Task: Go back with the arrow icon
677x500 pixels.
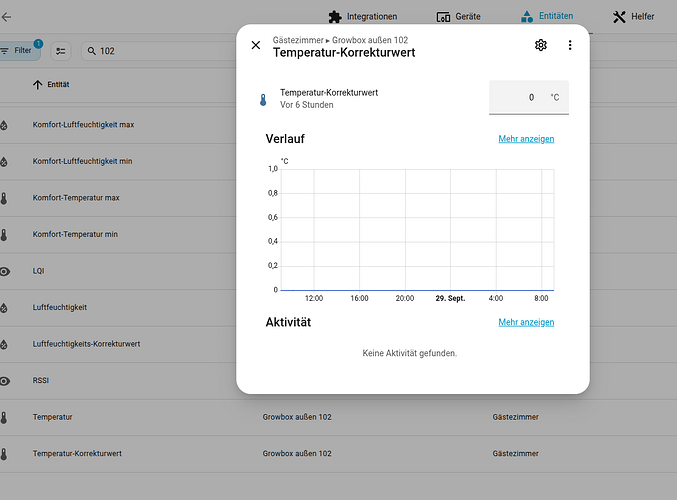Action: pos(6,17)
